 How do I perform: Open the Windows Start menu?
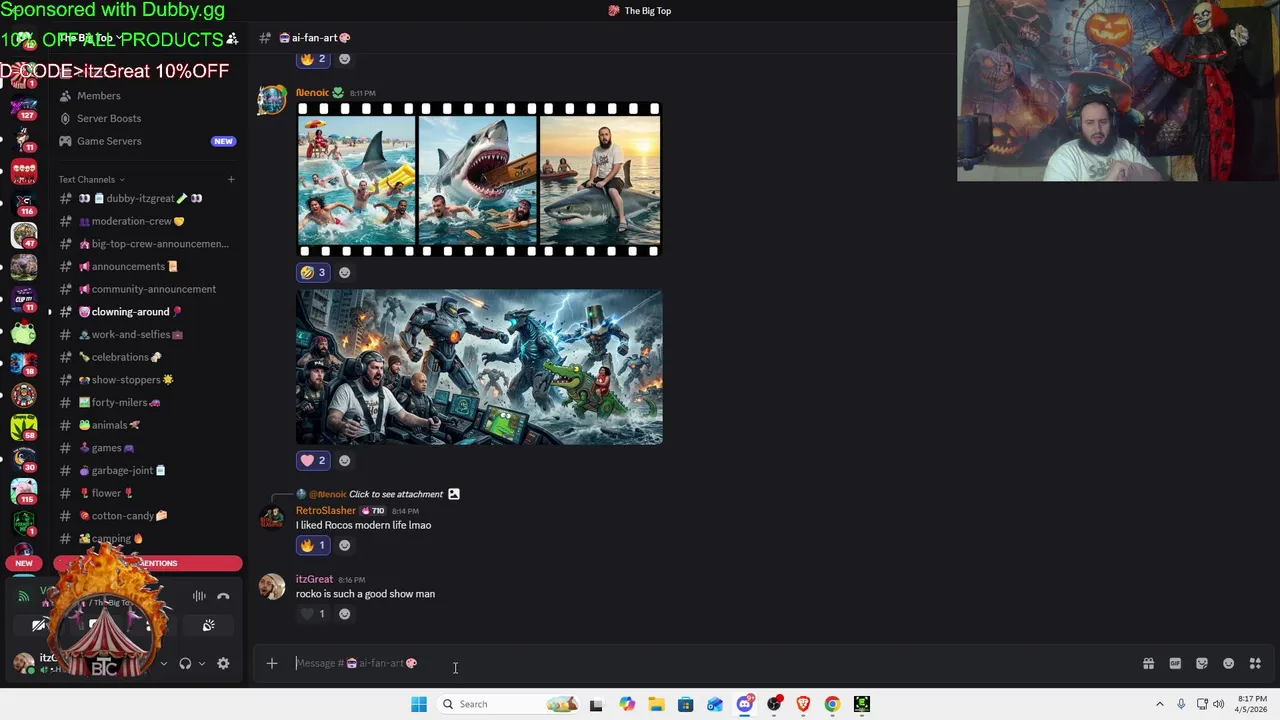click(x=419, y=704)
